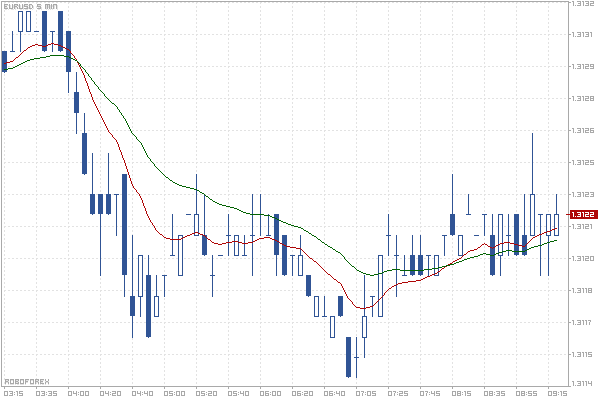Screen dimensions: 600x400
Task: Pick the 08:55 time axis label
Action: coord(526,393)
